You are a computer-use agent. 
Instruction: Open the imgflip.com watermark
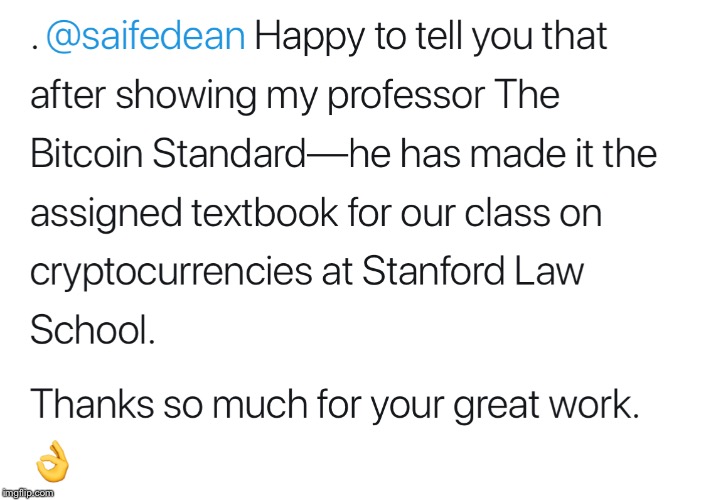click(x=28, y=493)
